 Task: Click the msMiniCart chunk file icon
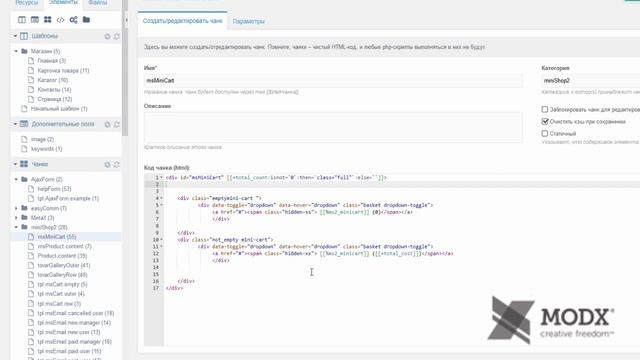pos(31,236)
